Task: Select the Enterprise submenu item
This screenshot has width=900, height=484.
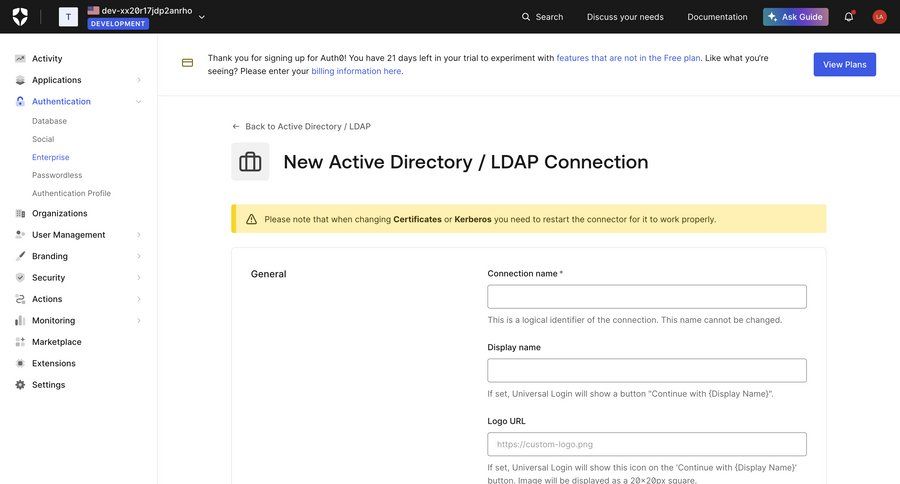Action: pyautogui.click(x=51, y=157)
